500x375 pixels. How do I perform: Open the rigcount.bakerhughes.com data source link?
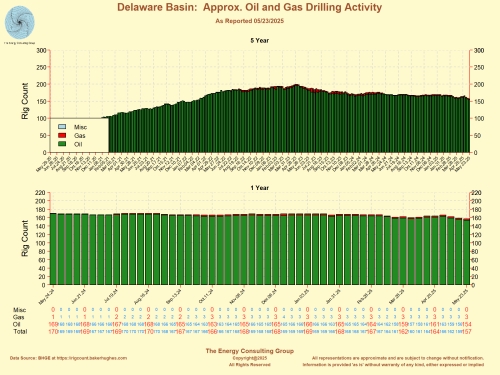tap(92, 358)
